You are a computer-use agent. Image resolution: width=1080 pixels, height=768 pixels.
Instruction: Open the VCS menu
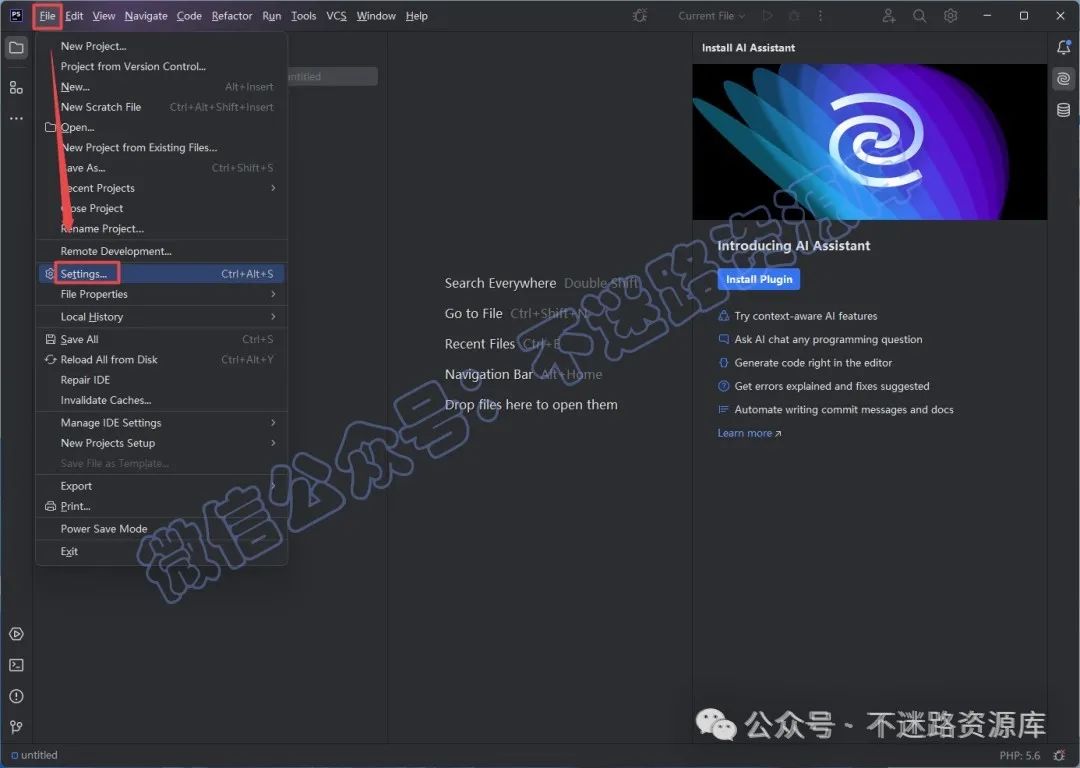coord(336,16)
